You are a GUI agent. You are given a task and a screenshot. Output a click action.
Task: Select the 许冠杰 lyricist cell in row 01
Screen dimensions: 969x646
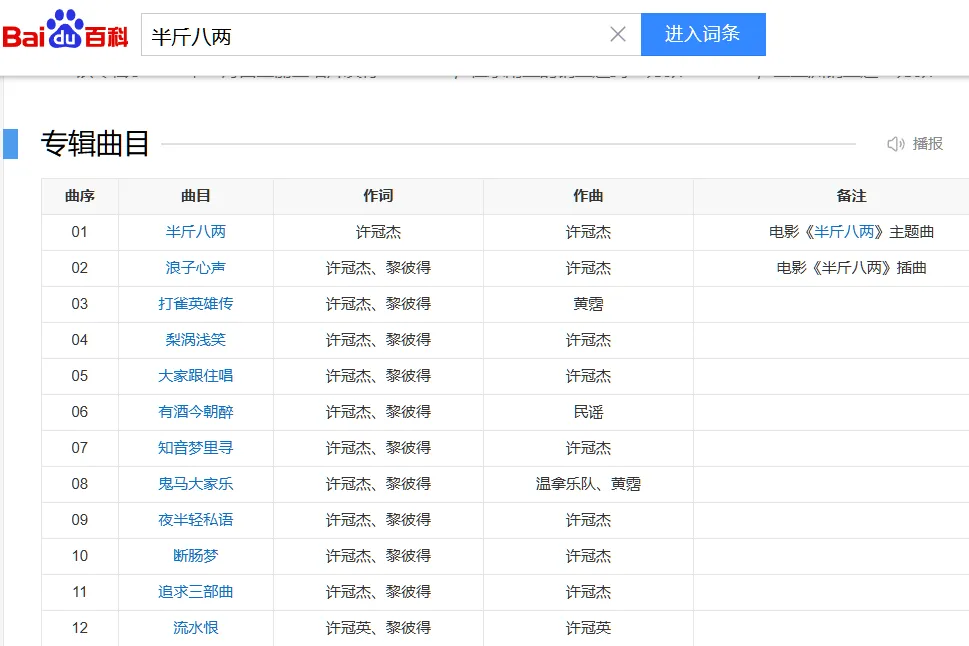pos(378,232)
